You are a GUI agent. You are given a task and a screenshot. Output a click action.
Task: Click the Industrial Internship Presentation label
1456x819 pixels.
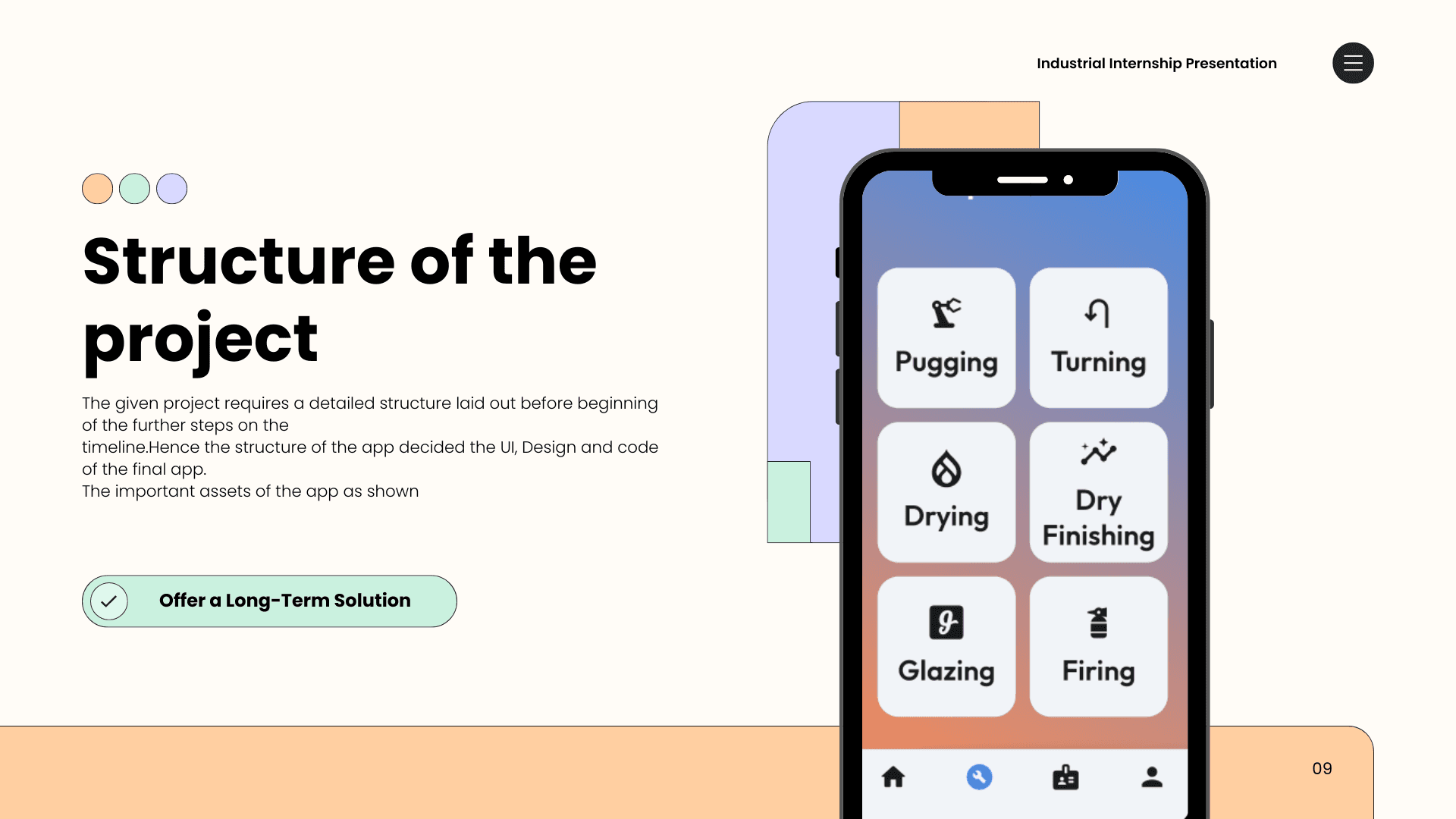click(x=1156, y=62)
